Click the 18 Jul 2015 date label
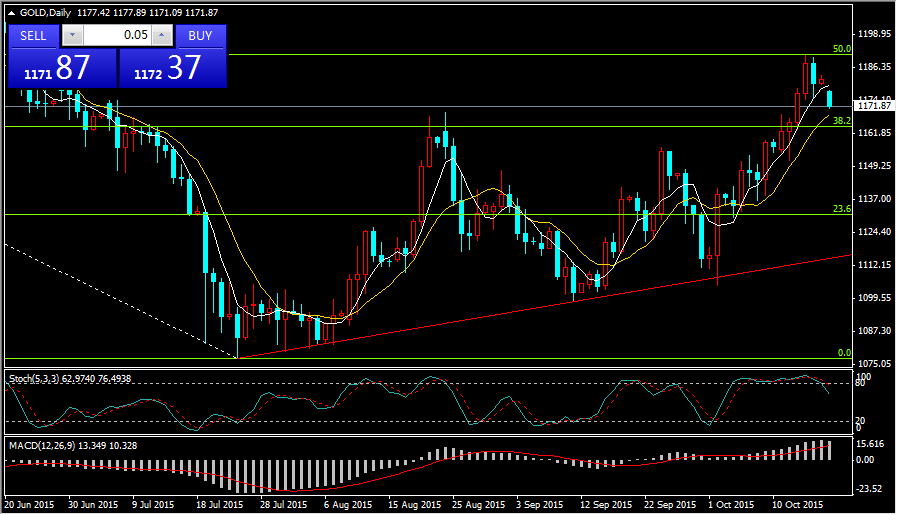The image size is (897, 515). (x=220, y=505)
